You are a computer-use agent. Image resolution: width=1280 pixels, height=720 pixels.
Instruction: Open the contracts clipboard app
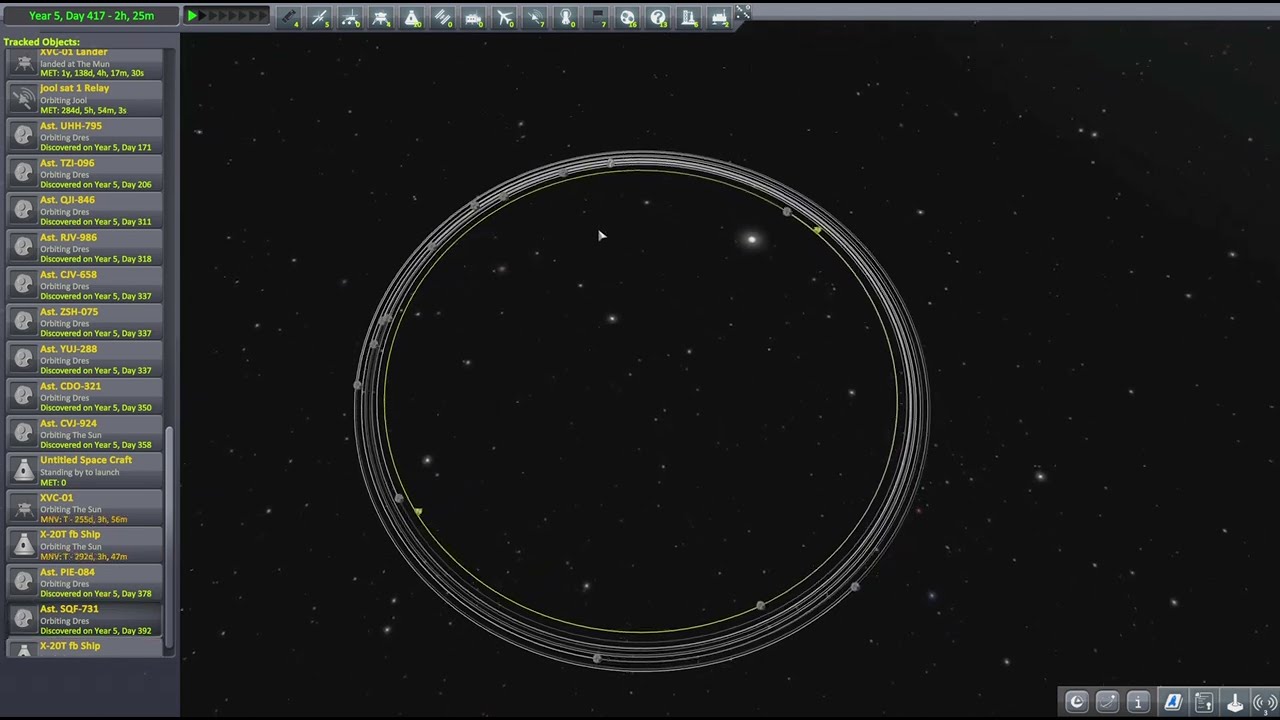(x=1204, y=702)
